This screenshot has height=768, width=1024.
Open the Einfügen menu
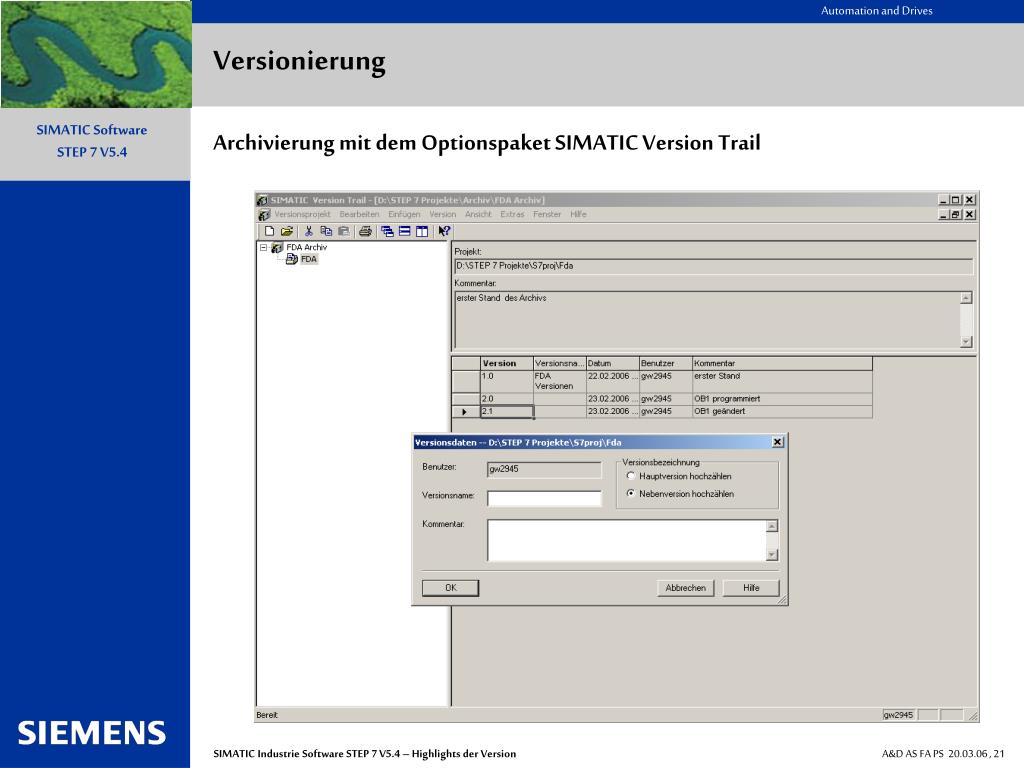404,214
